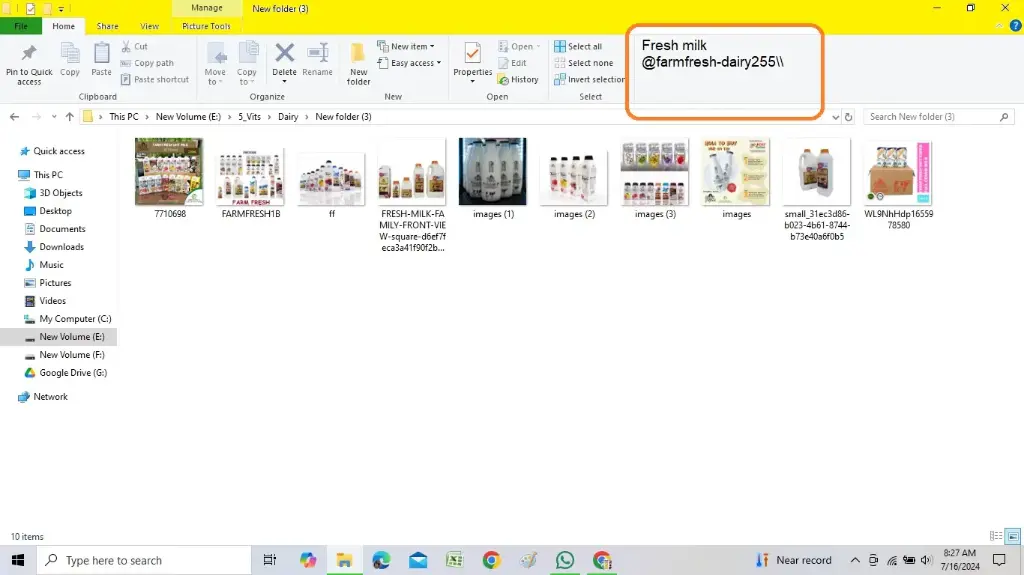Open Excel from the taskbar
The width and height of the screenshot is (1024, 575).
tap(455, 560)
